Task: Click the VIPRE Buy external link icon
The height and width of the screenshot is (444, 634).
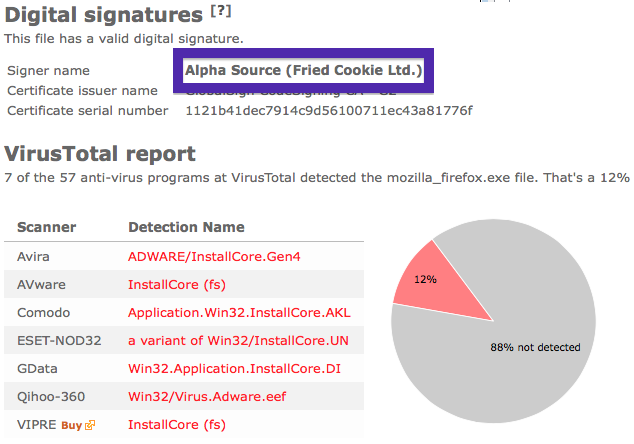Action: (90, 425)
